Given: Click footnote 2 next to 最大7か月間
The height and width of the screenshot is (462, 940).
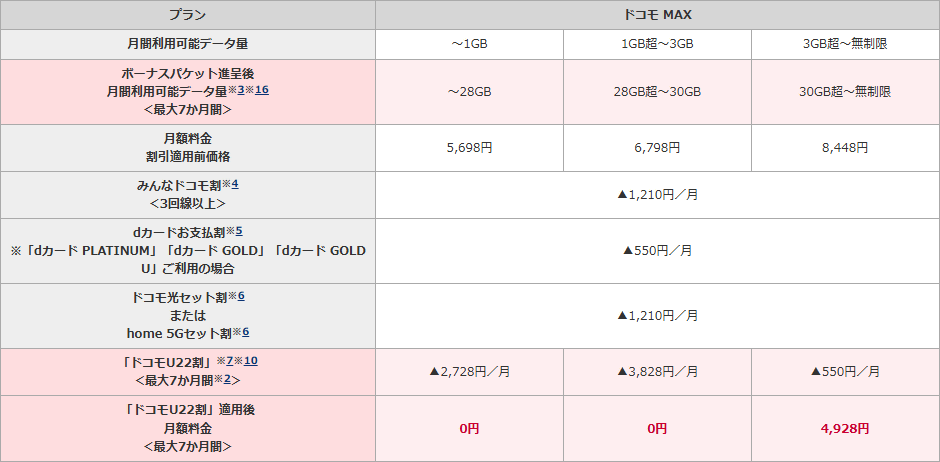Looking at the screenshot, I should [x=226, y=380].
